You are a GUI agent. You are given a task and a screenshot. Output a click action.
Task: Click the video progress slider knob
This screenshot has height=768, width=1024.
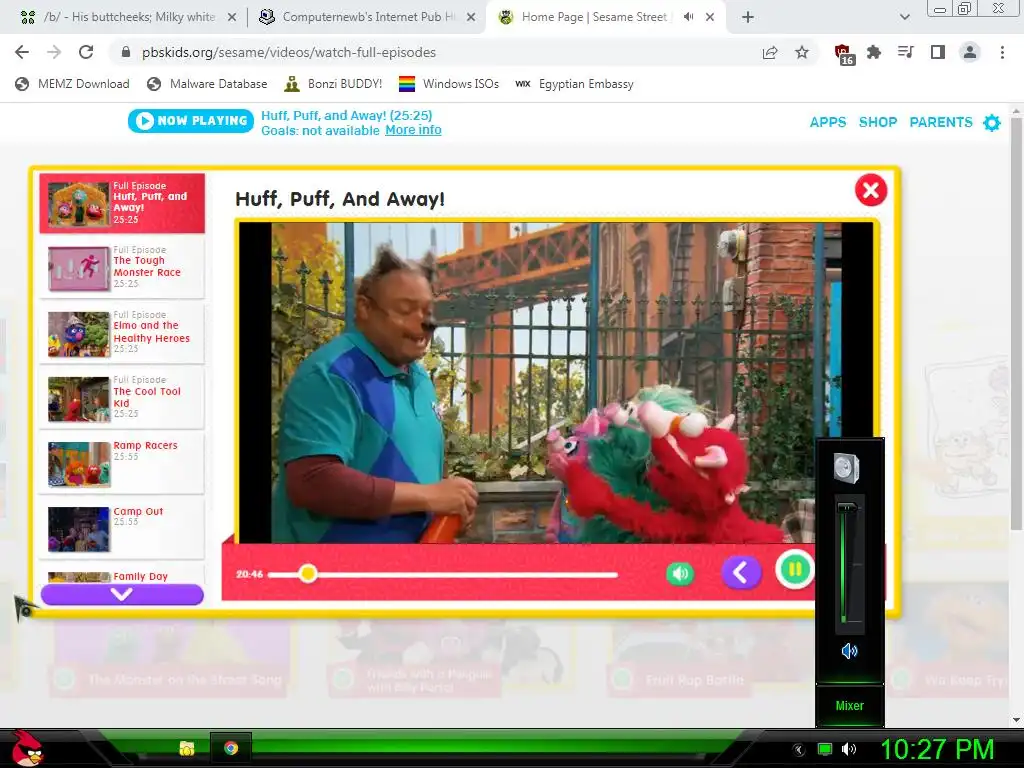(x=308, y=573)
